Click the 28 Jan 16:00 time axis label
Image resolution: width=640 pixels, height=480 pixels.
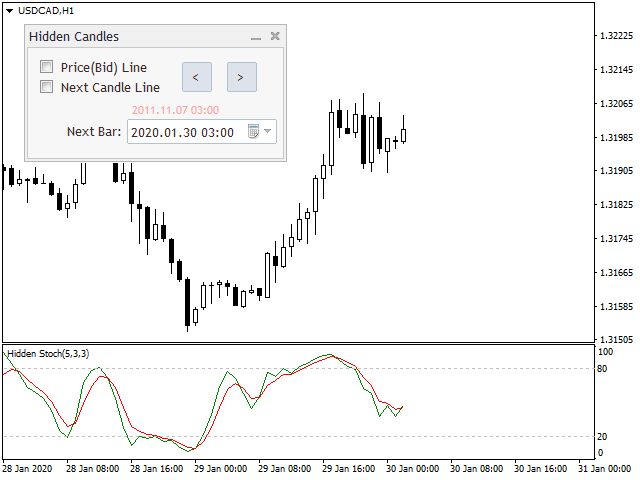tap(156, 469)
